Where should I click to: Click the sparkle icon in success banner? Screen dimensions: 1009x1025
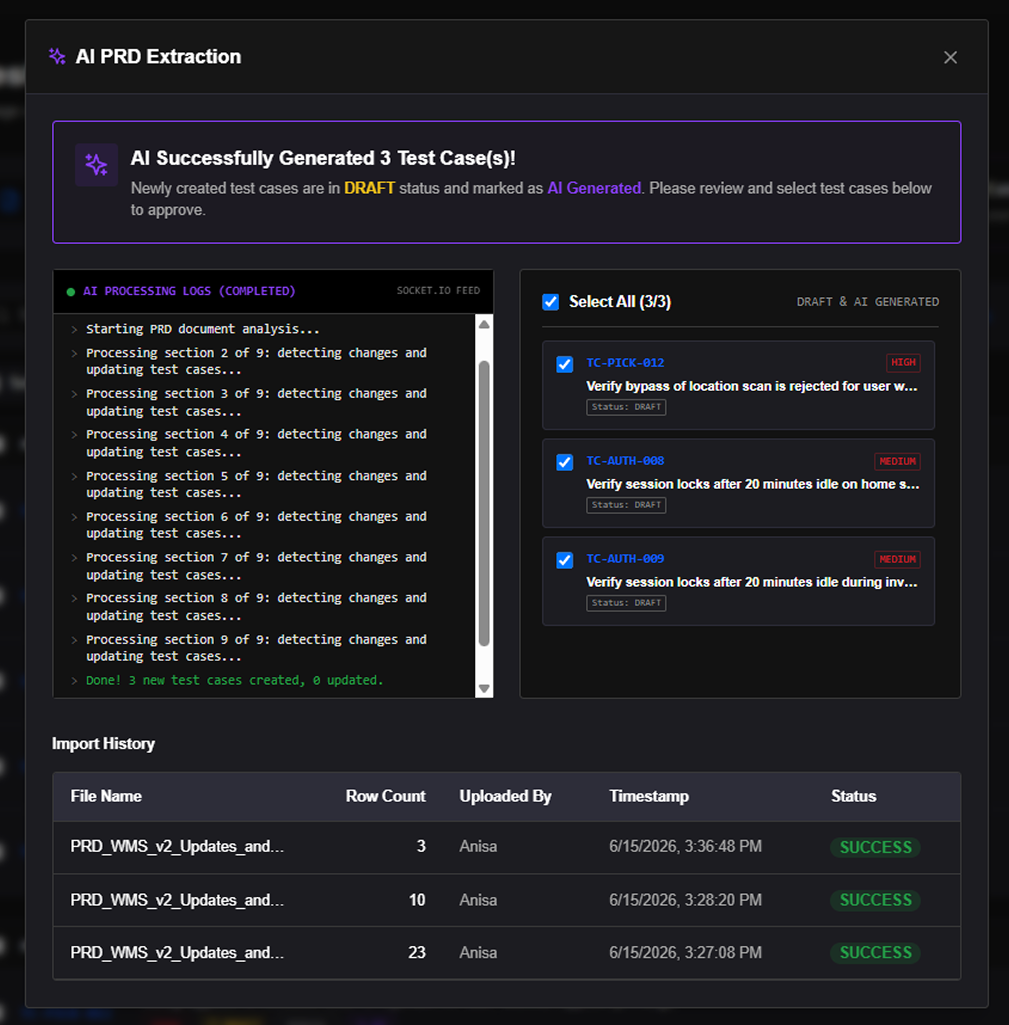[96, 165]
